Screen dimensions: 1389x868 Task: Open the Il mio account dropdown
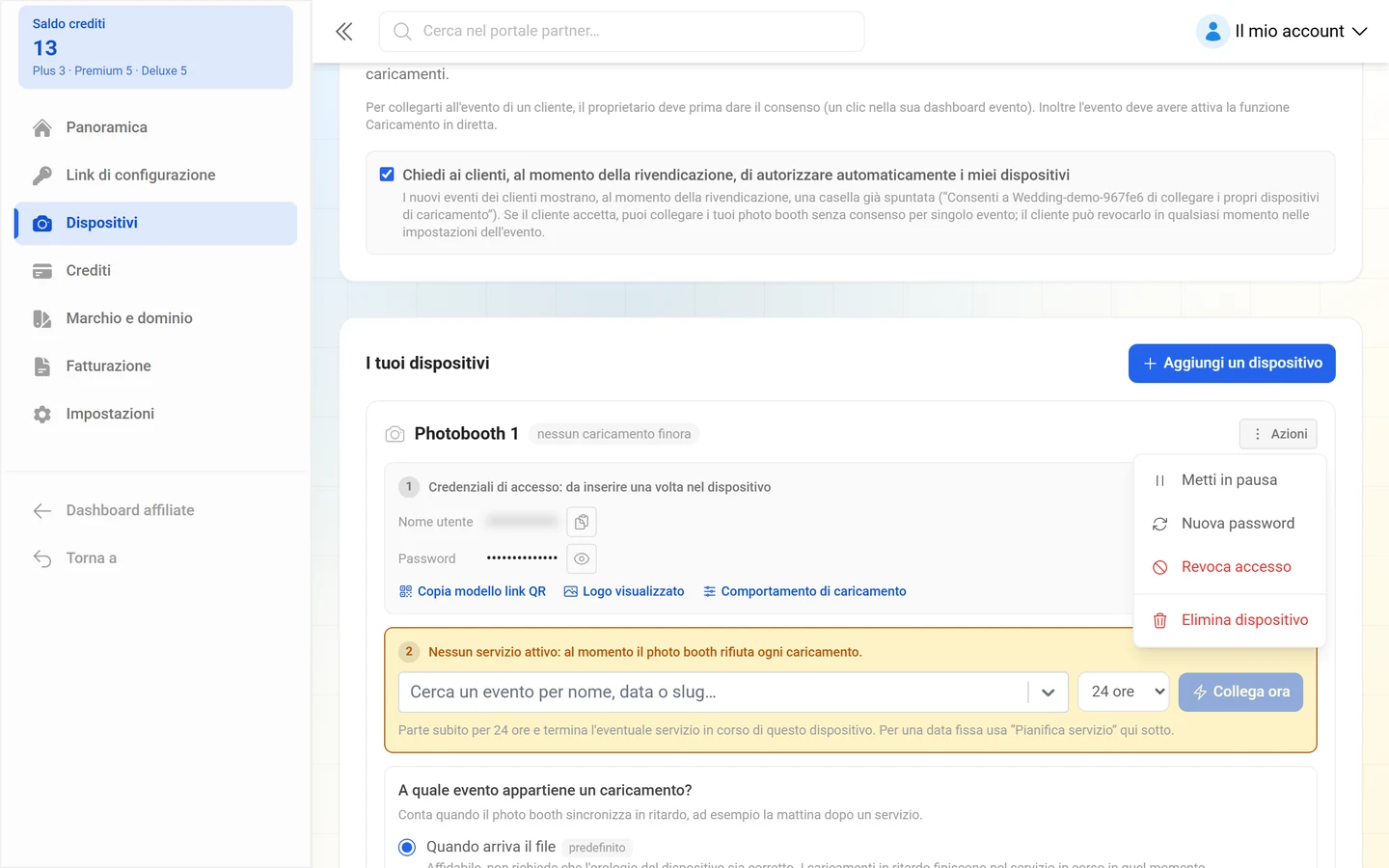click(1282, 32)
